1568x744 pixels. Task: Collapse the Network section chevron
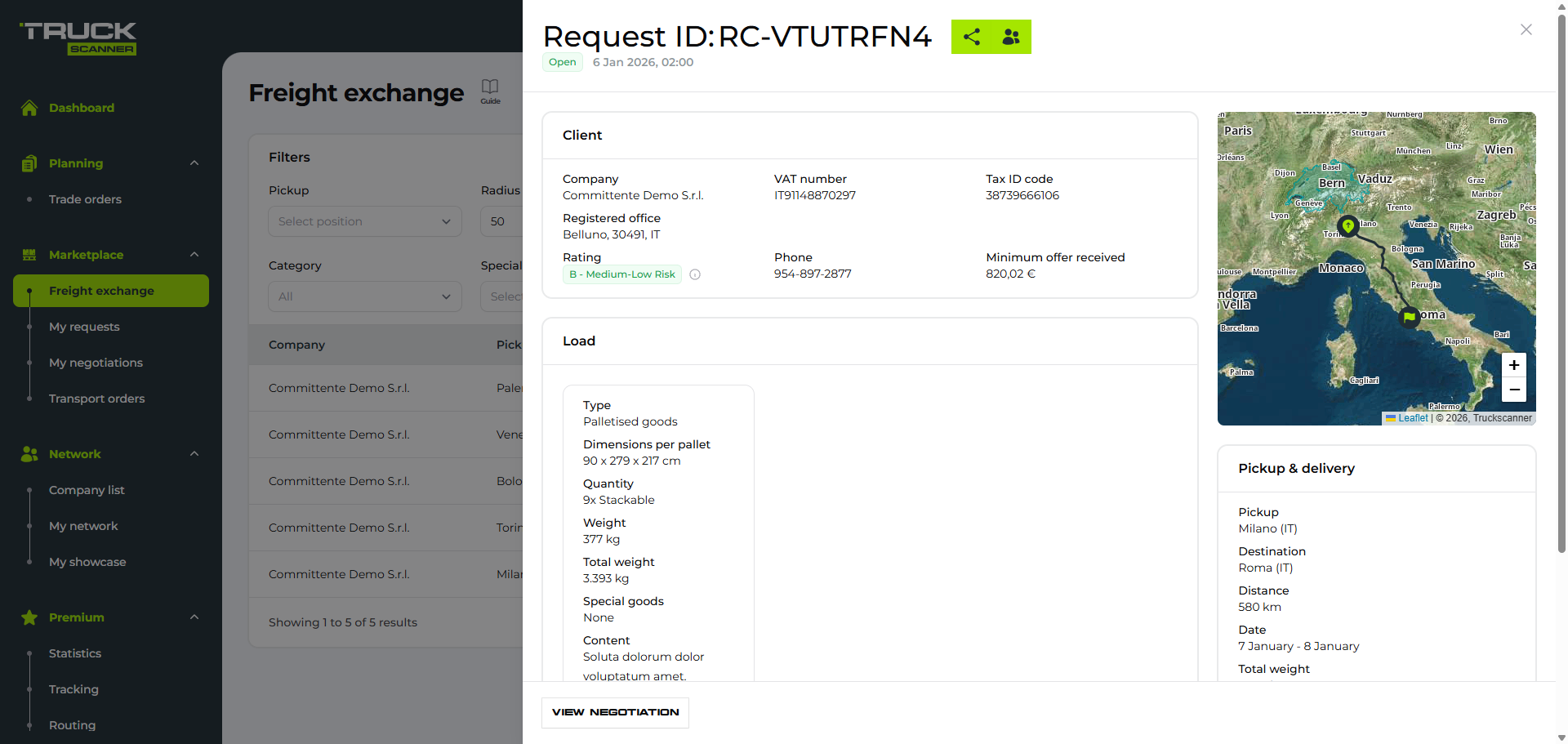click(194, 454)
